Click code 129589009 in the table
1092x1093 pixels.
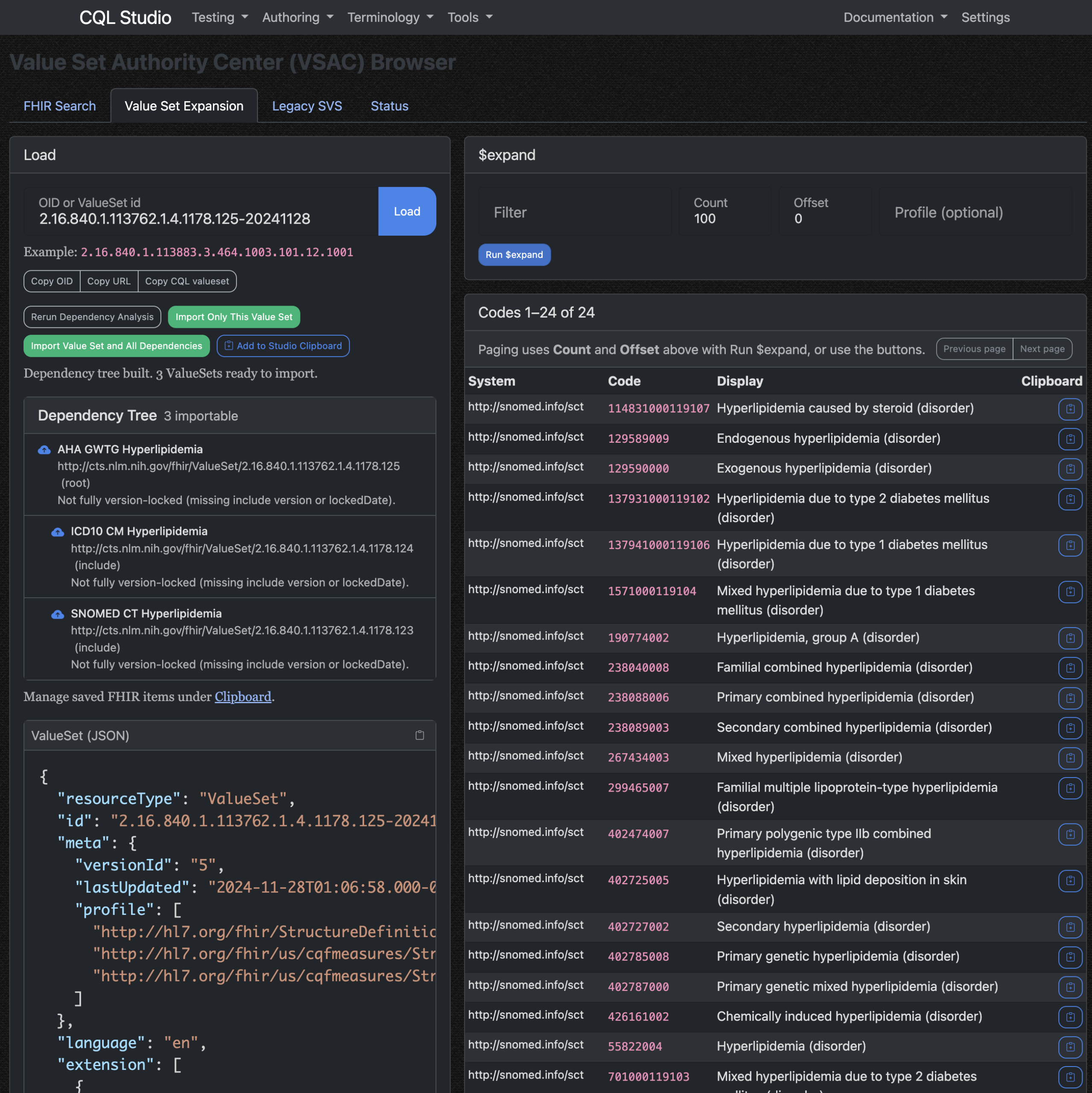click(638, 438)
